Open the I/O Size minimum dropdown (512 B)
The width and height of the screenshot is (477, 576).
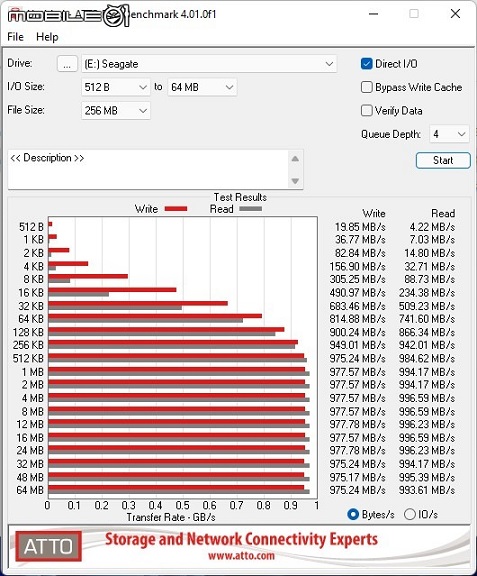pos(116,87)
